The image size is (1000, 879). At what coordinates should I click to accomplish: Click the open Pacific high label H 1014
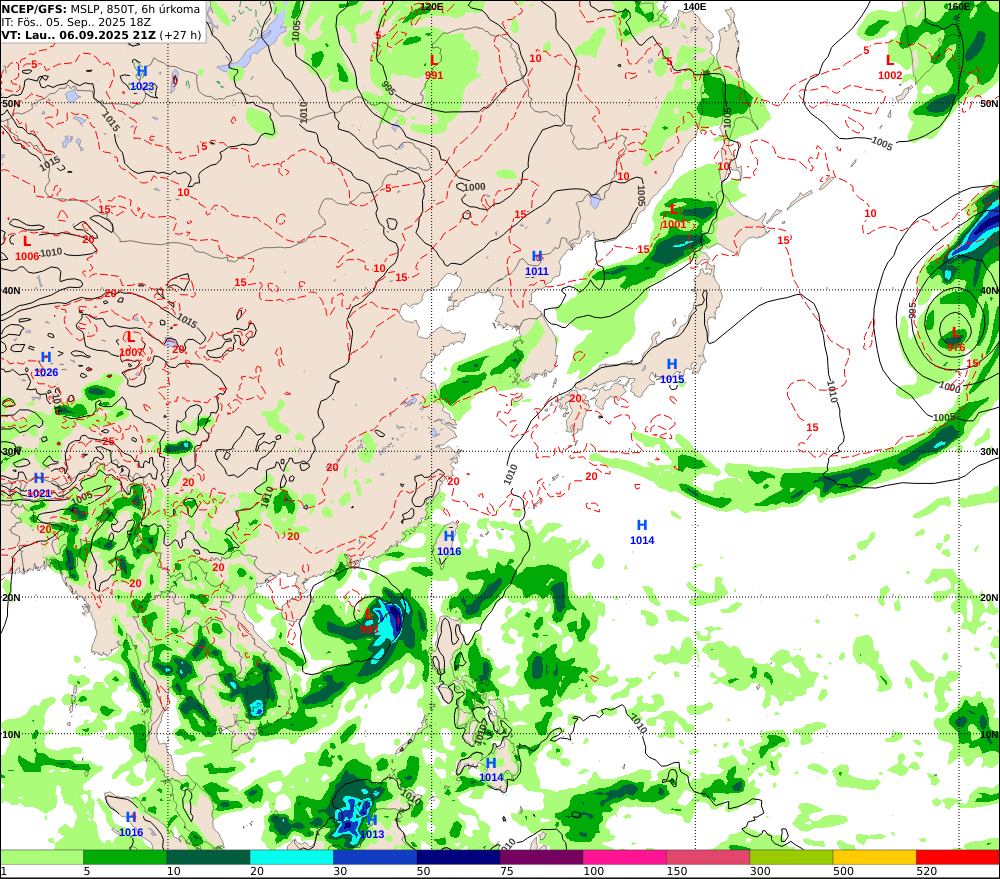642,532
